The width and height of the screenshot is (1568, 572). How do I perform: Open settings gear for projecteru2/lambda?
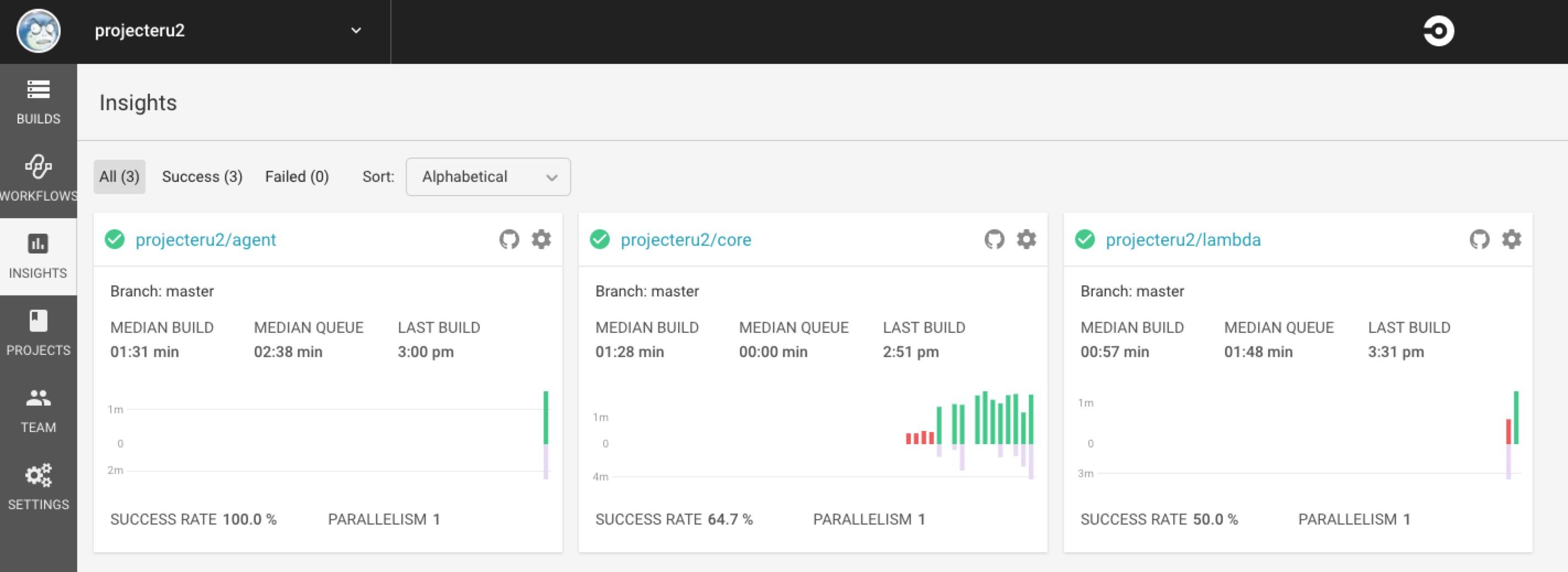click(x=1511, y=240)
